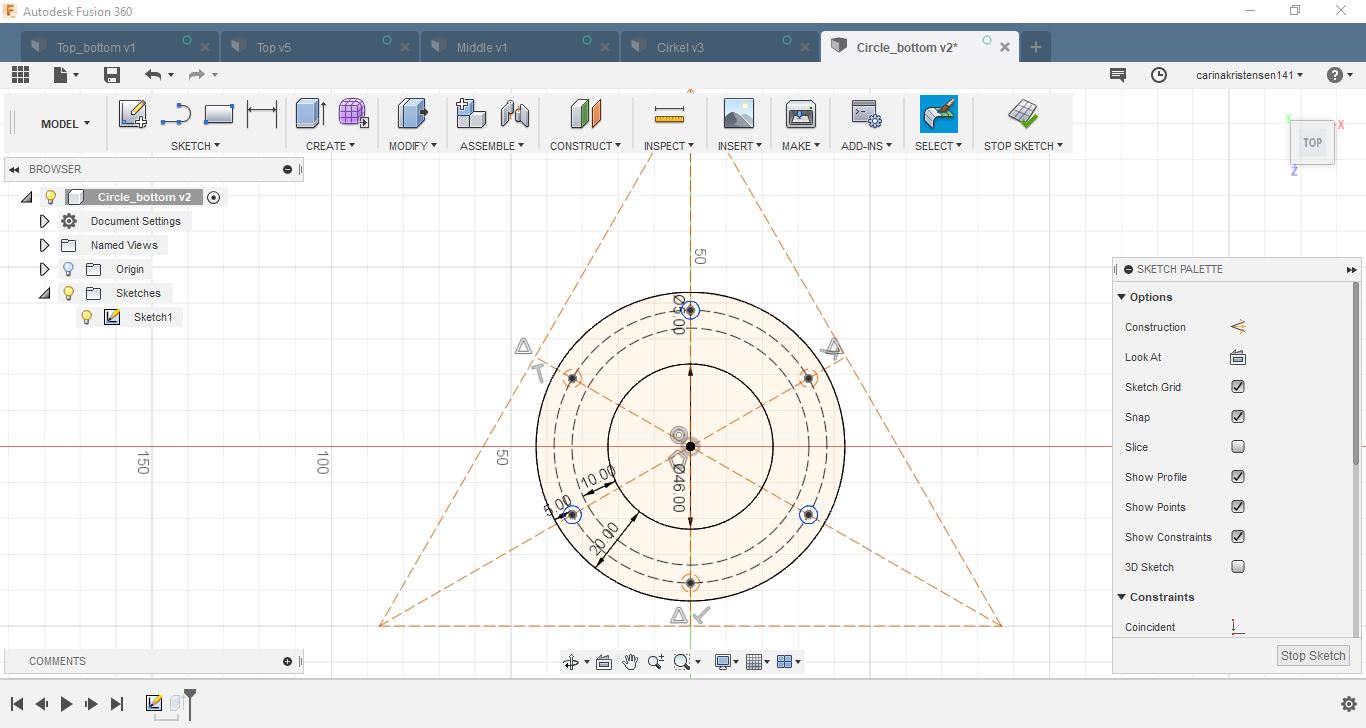The image size is (1366, 728).
Task: Click the Measure ruler icon
Action: (x=669, y=114)
